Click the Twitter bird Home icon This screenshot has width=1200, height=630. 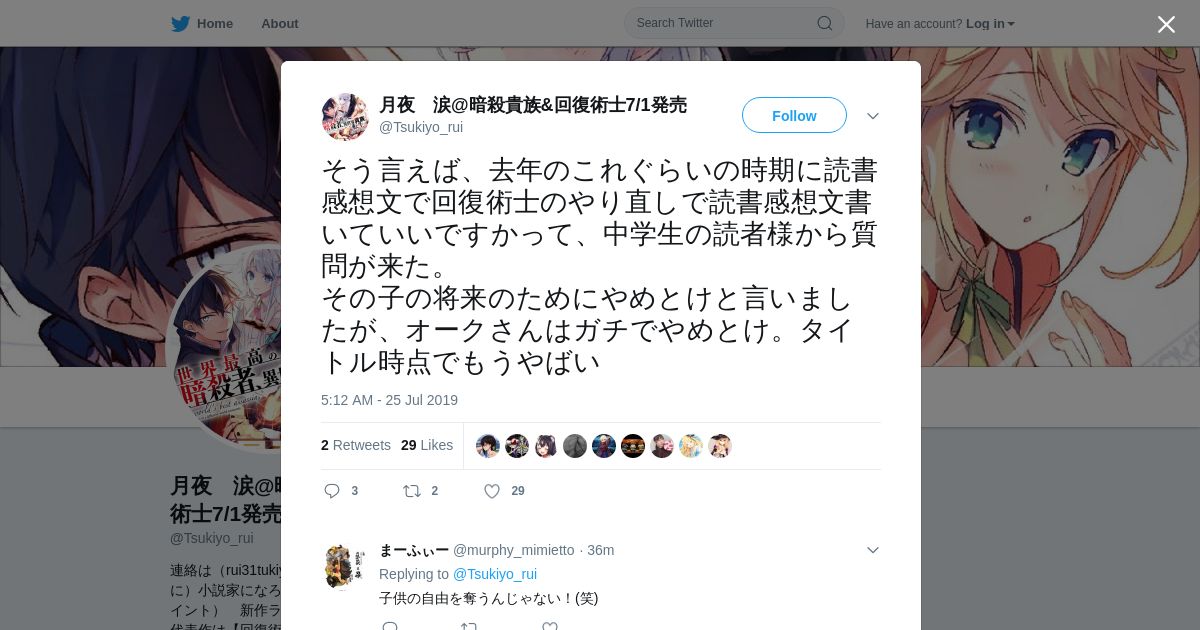180,23
